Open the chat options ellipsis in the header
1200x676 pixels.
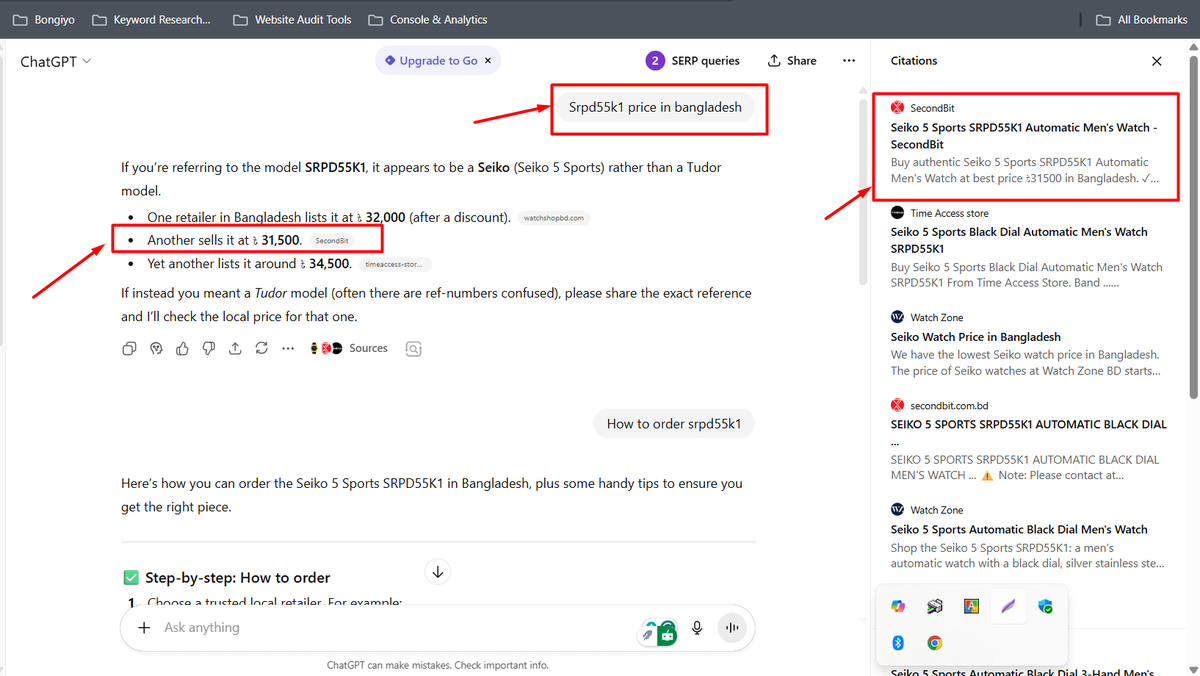849,61
